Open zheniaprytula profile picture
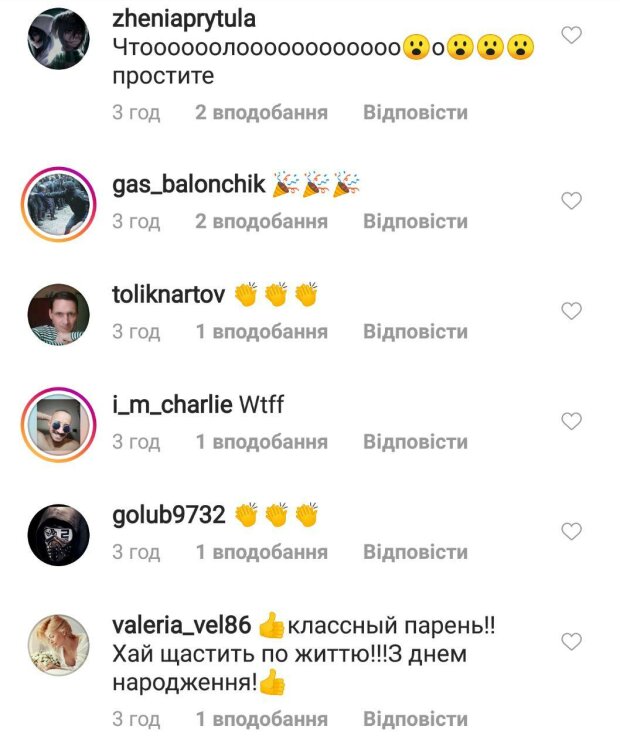 [58, 39]
